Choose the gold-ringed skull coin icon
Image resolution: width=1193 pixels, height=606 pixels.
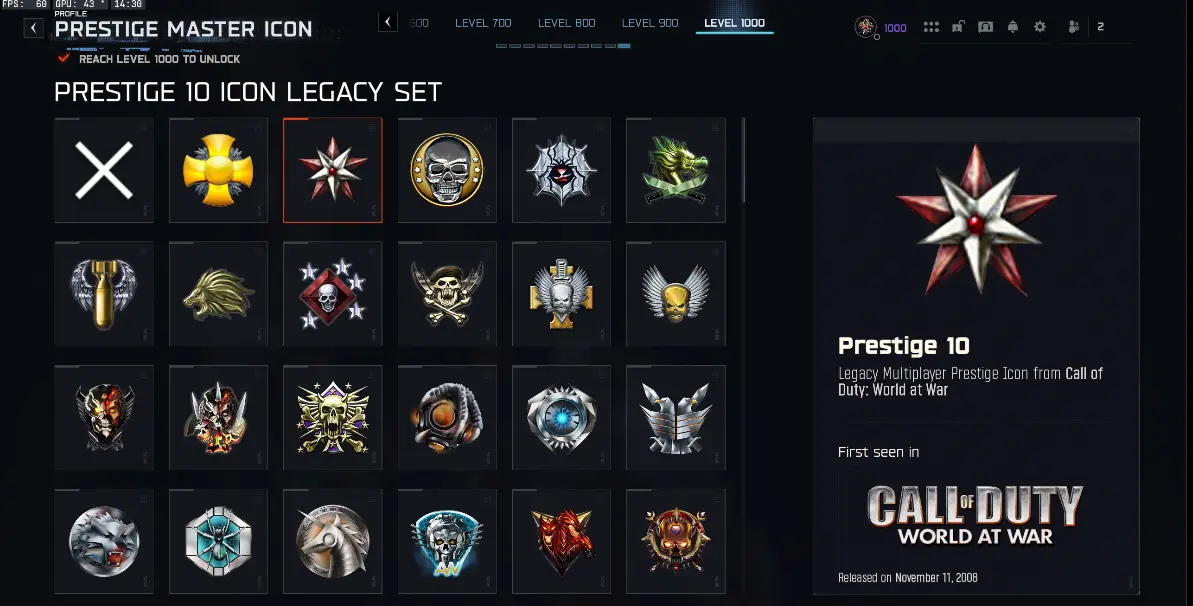tap(447, 170)
